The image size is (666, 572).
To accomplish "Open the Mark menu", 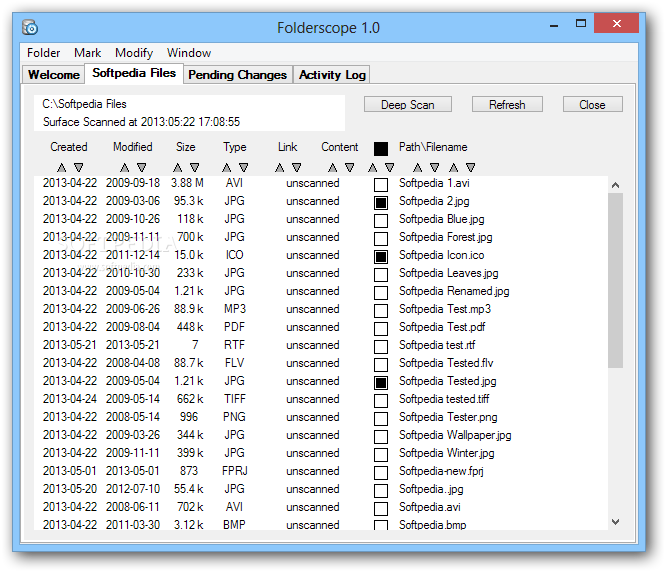I will click(87, 53).
